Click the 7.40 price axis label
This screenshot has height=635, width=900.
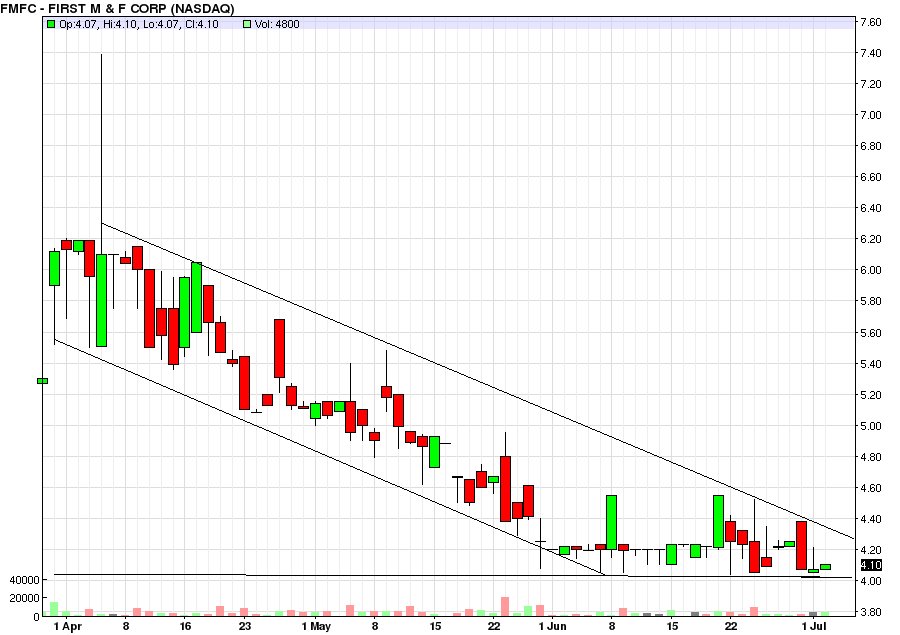click(x=871, y=53)
